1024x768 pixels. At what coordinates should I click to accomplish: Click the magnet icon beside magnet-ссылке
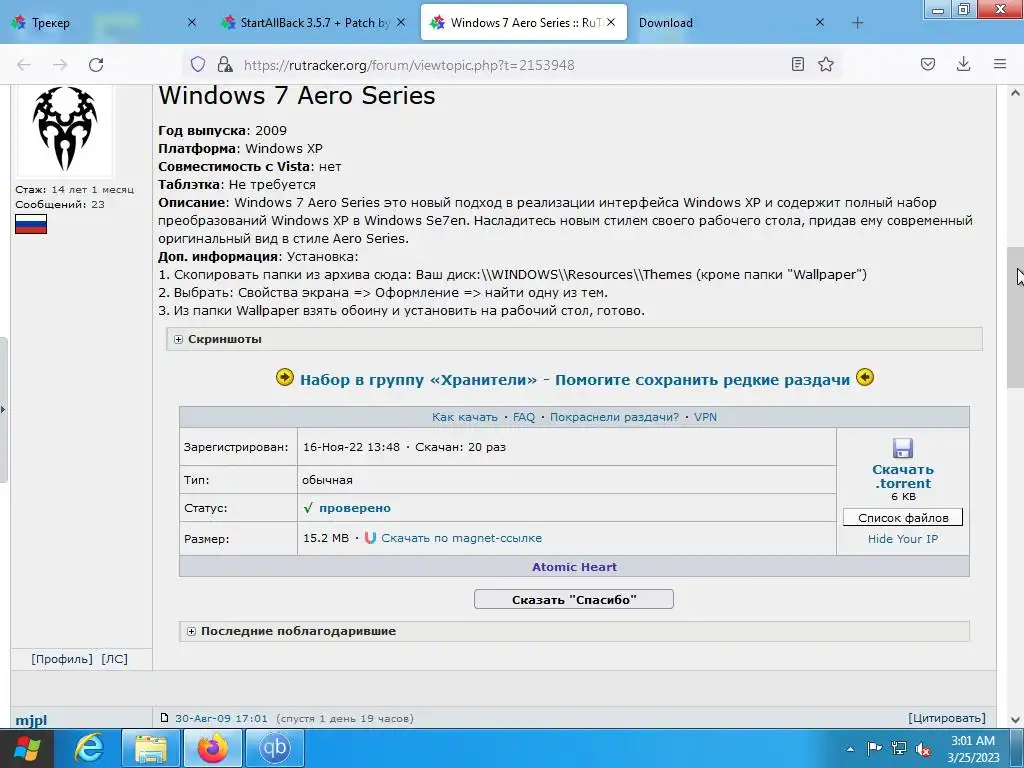[x=370, y=538]
